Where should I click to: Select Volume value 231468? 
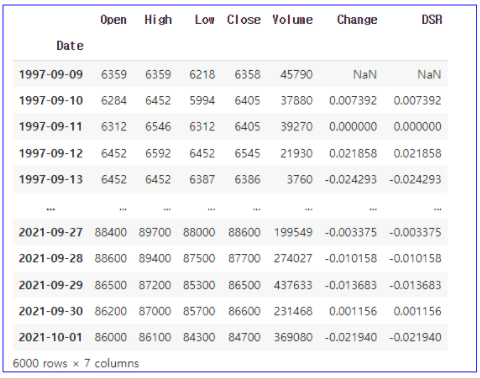pyautogui.click(x=293, y=311)
